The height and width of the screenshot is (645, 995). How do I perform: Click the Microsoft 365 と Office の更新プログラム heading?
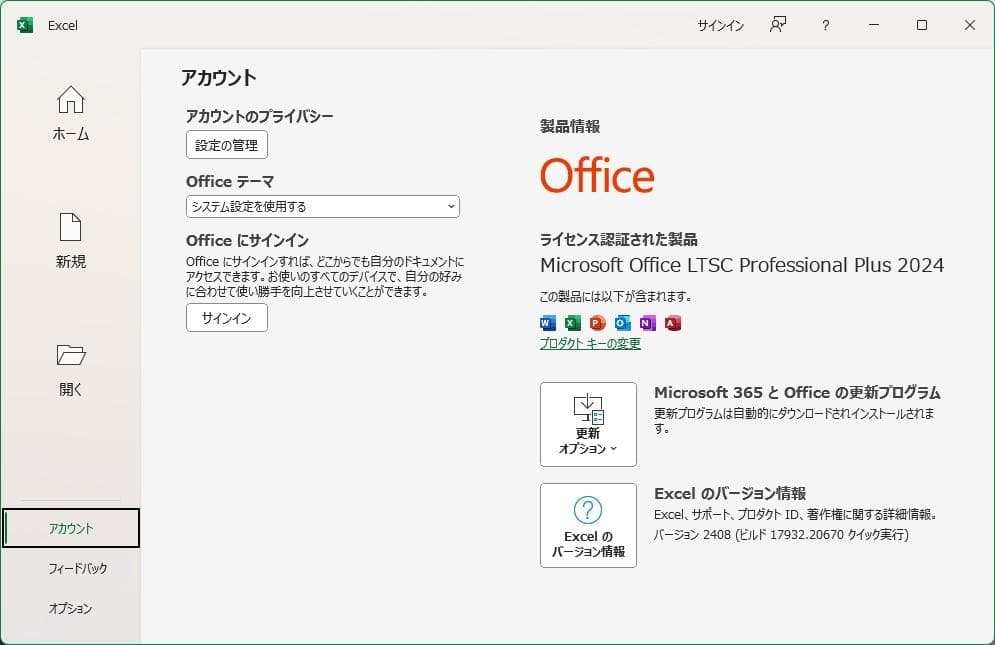click(x=797, y=392)
